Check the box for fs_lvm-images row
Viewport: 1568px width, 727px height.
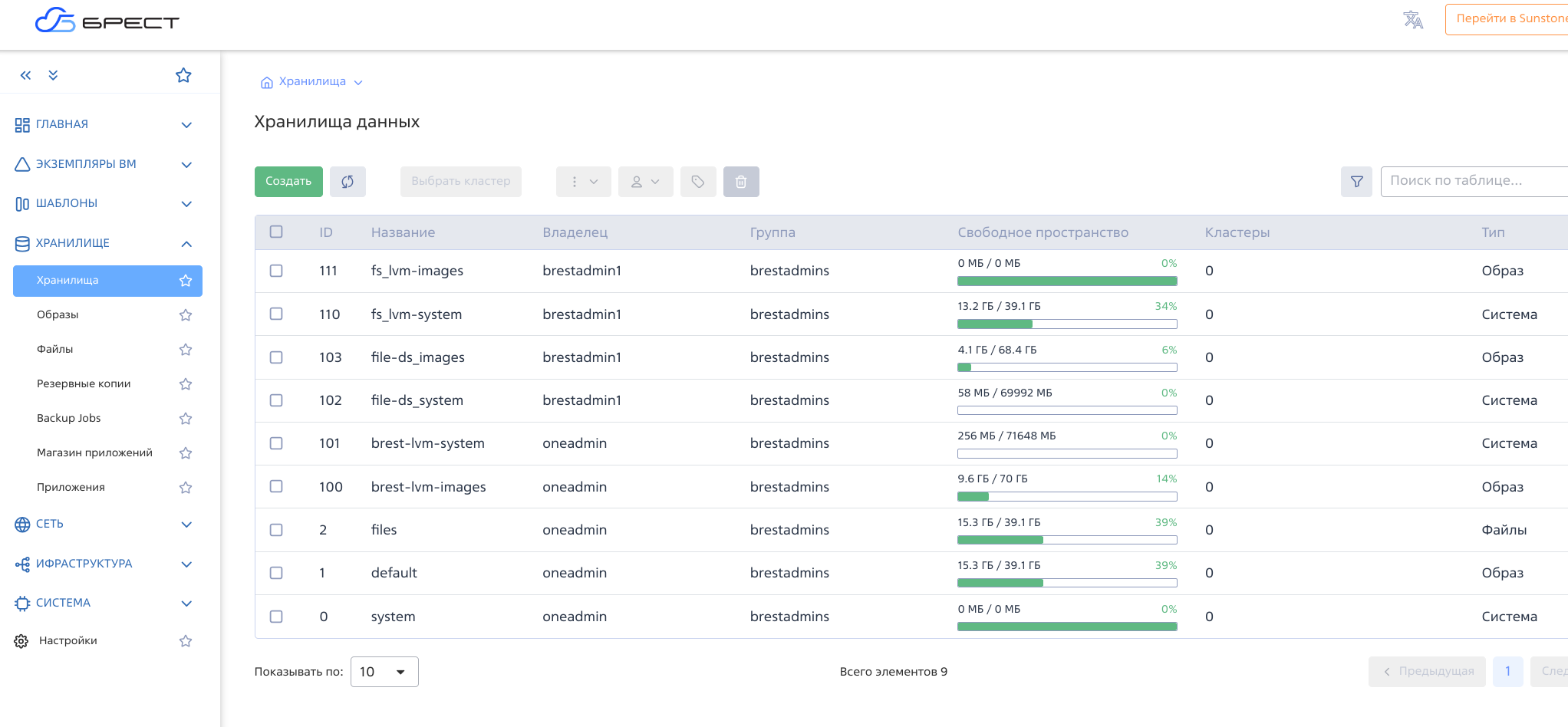276,271
